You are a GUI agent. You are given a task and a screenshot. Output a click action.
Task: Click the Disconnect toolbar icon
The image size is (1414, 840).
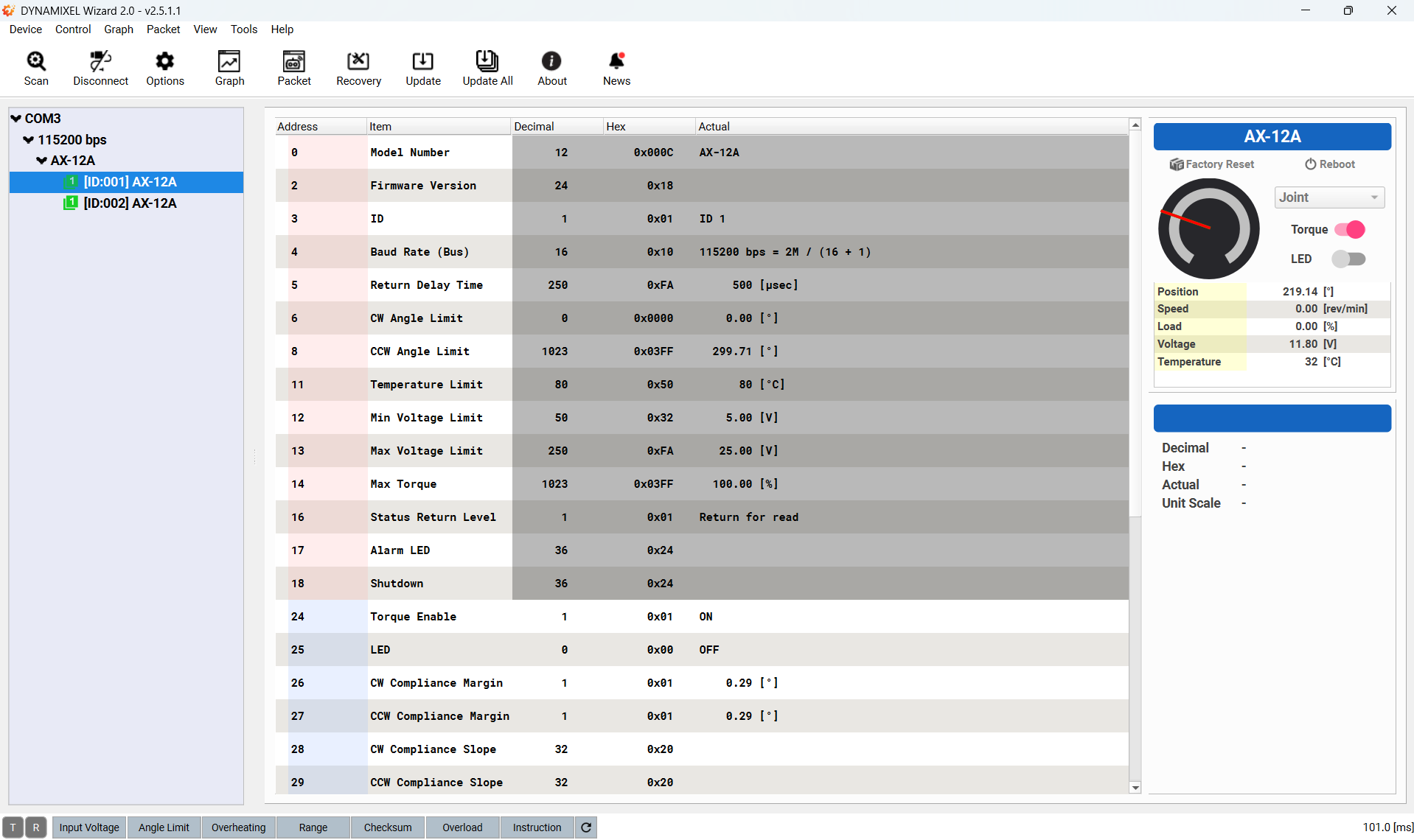click(x=100, y=69)
